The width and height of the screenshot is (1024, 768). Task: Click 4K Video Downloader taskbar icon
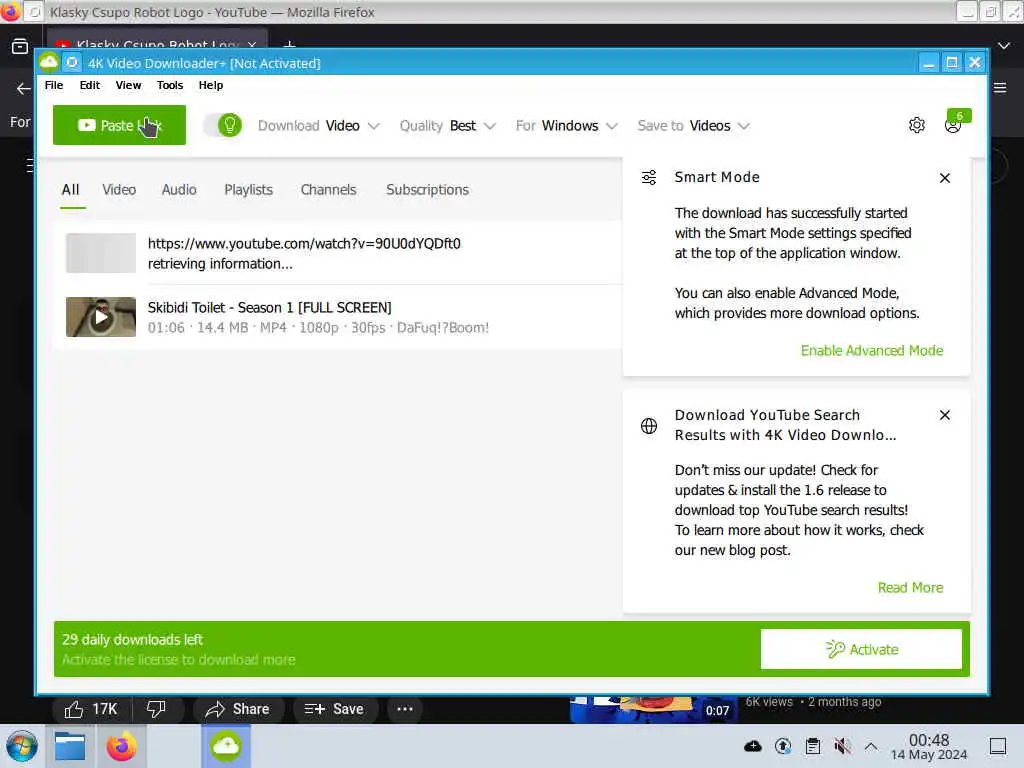click(x=226, y=746)
